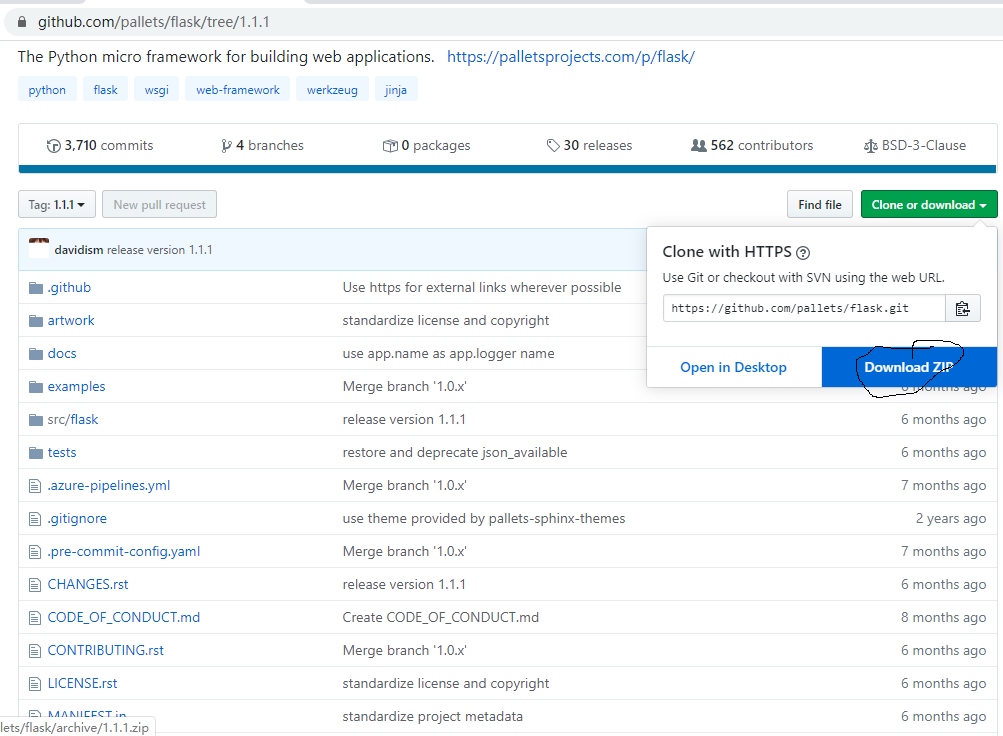Click the Find file button
Viewport: 1003px width, 736px height.
coord(820,205)
